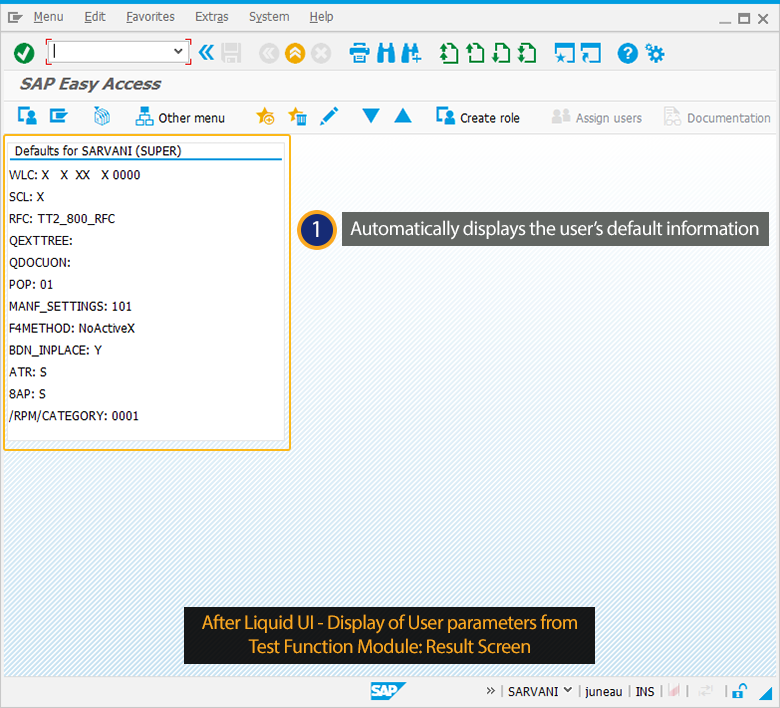Image resolution: width=780 pixels, height=708 pixels.
Task: Click the green Enter checkmark icon
Action: click(24, 53)
